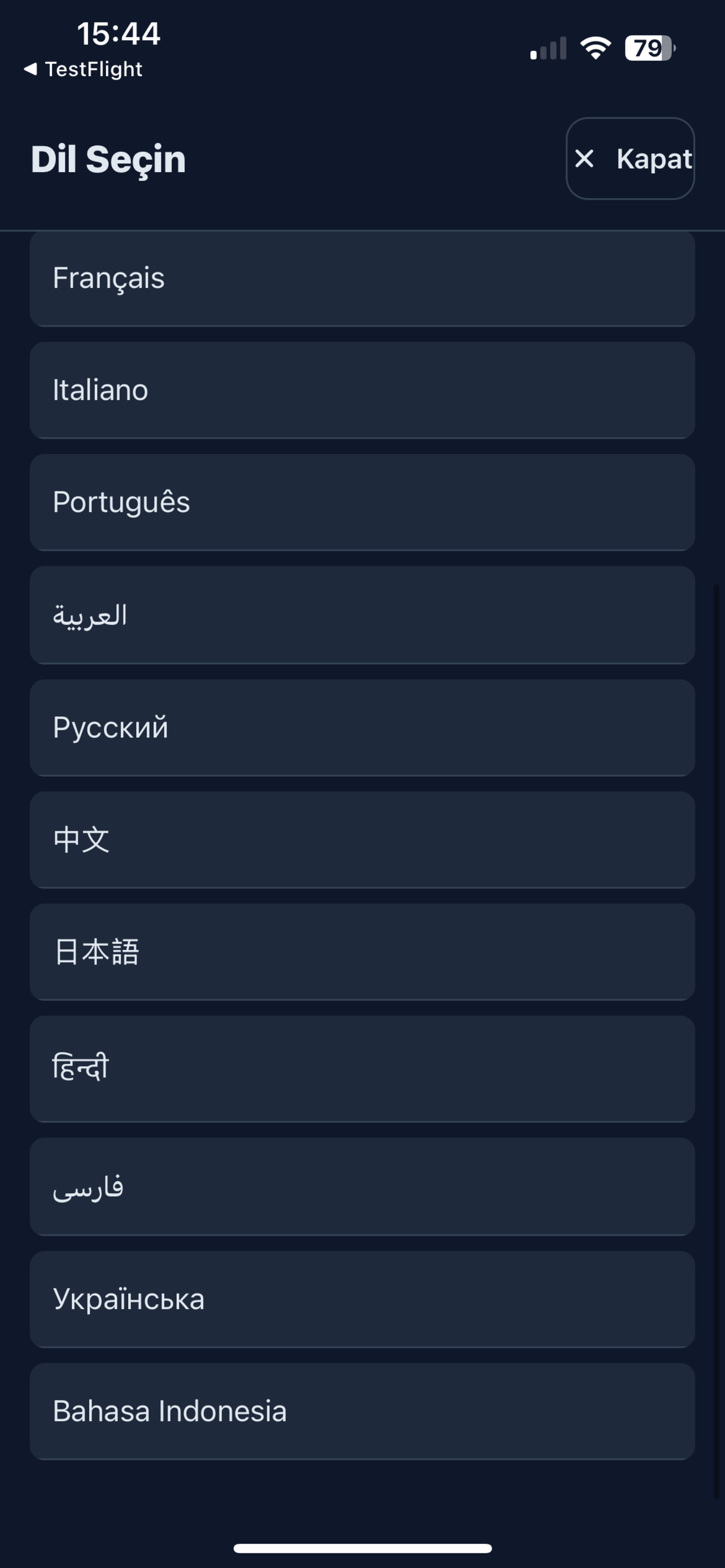Tap the home indicator bar at bottom
The image size is (725, 1568).
pyautogui.click(x=362, y=1547)
